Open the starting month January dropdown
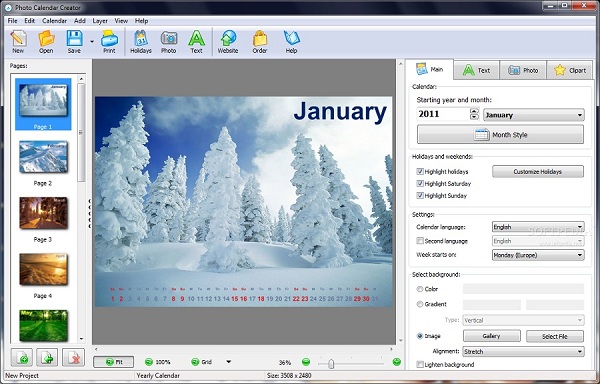 click(534, 115)
